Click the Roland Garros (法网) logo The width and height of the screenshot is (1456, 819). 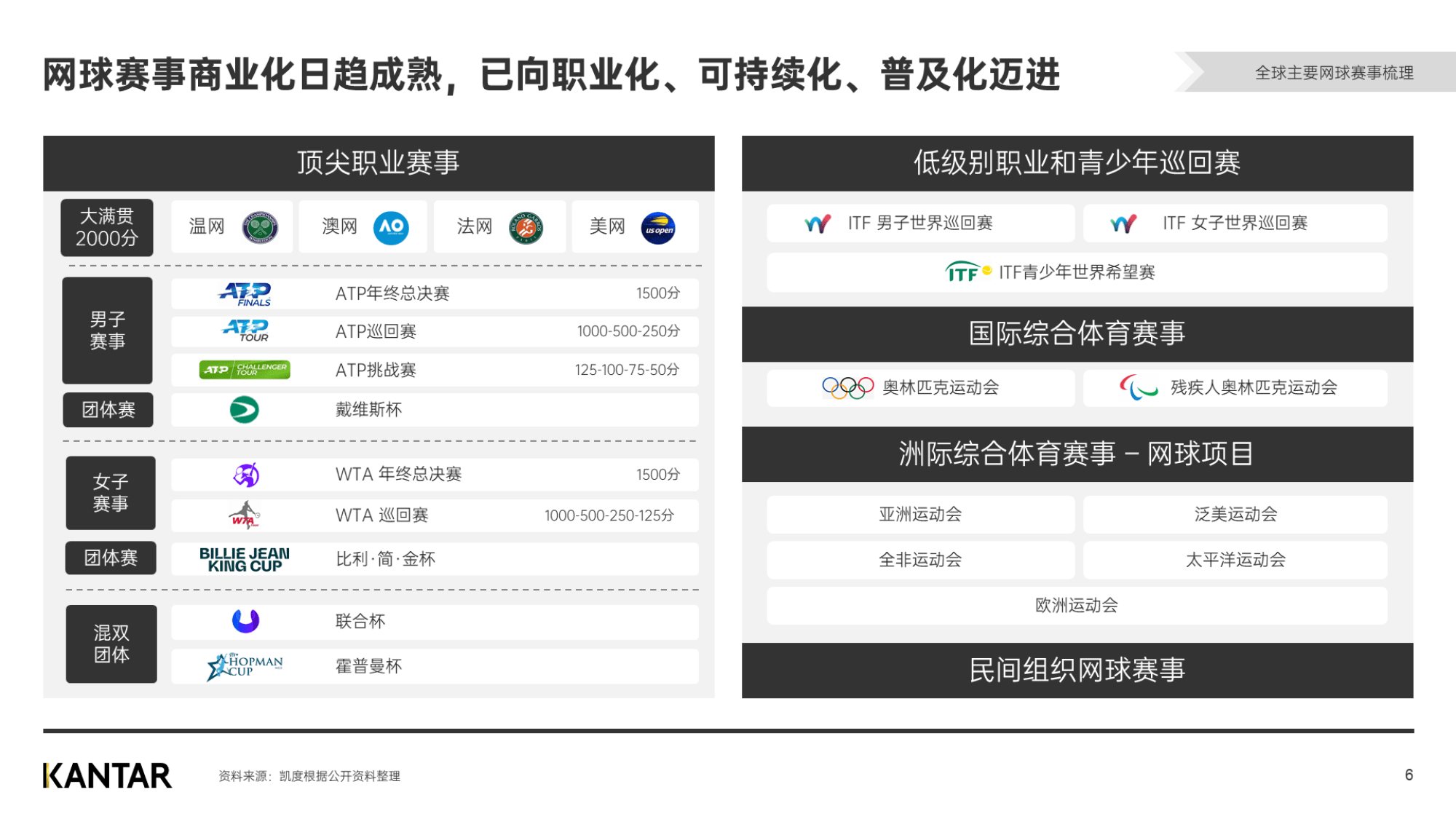point(526,226)
